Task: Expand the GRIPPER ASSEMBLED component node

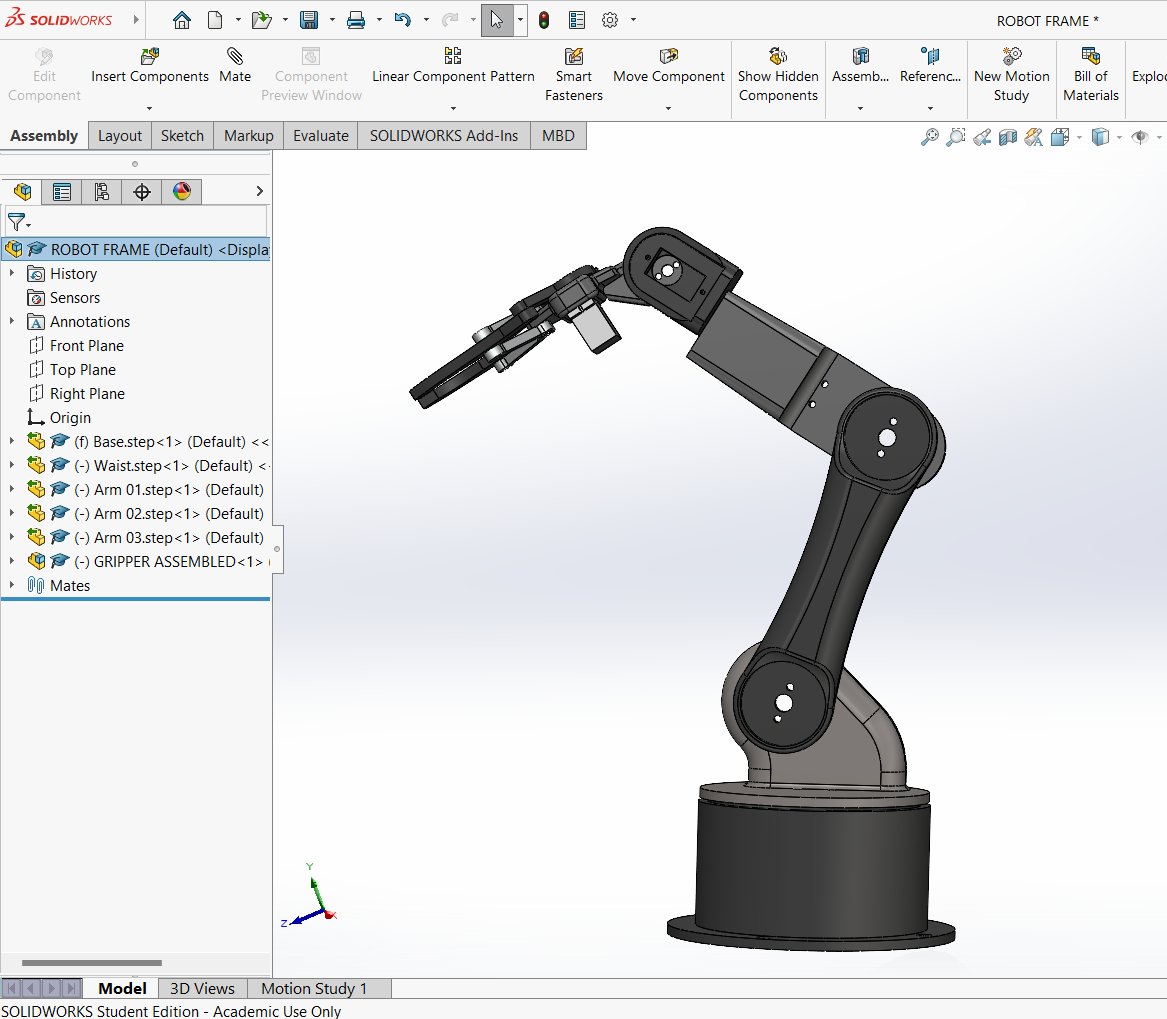Action: [12, 562]
